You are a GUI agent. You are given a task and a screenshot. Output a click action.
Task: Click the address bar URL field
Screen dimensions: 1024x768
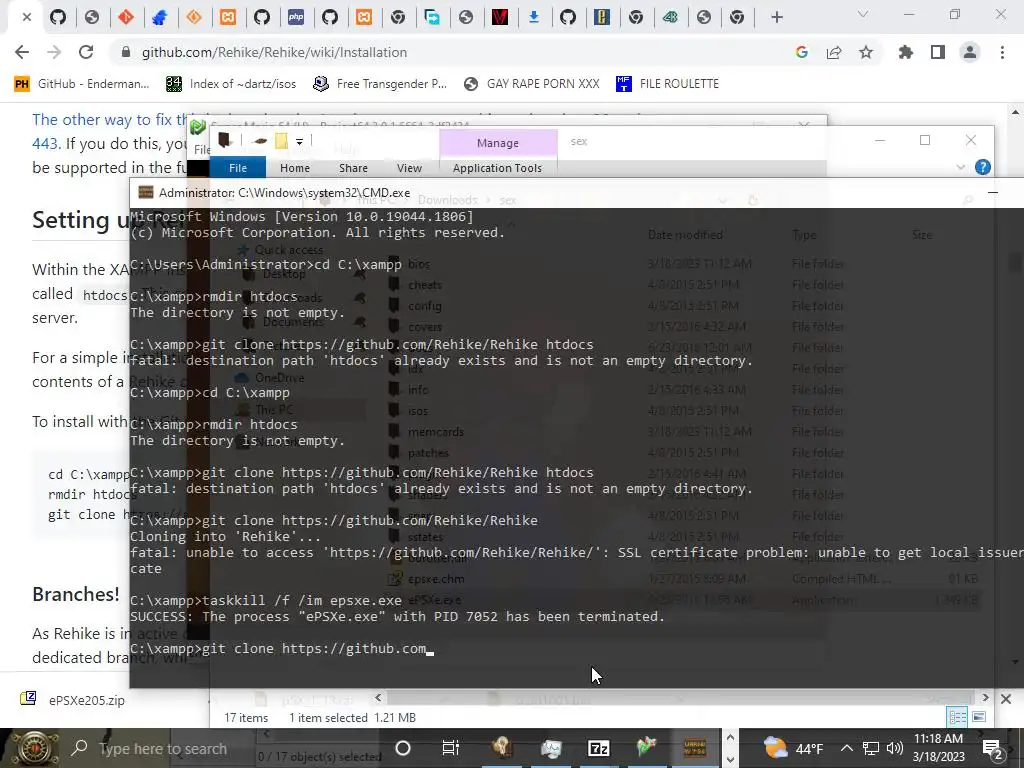pos(457,52)
